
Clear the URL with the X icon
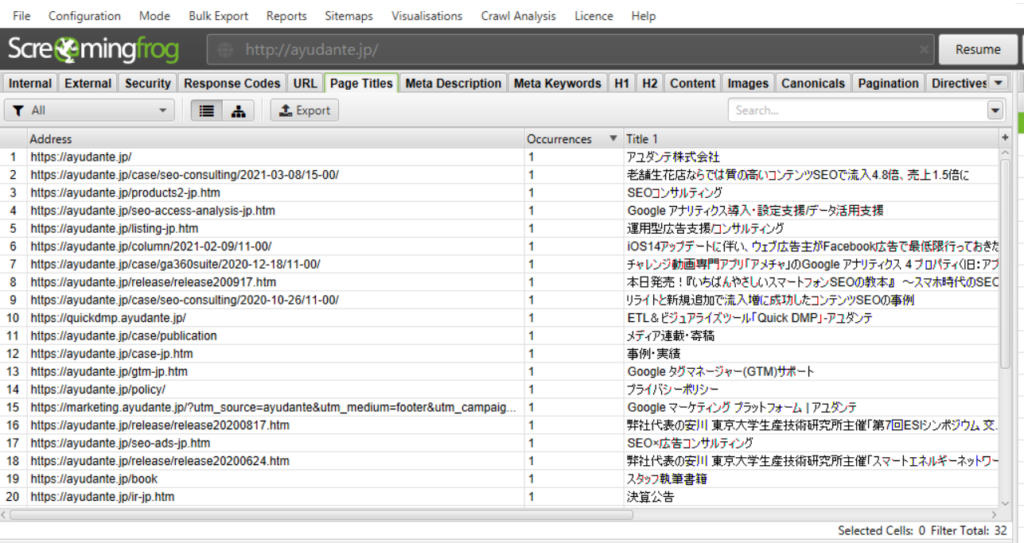pyautogui.click(x=923, y=50)
